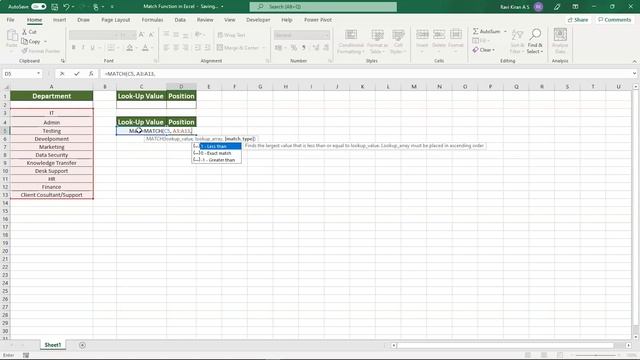Click the Font Color A icon
The image size is (640, 360).
pyautogui.click(x=145, y=48)
